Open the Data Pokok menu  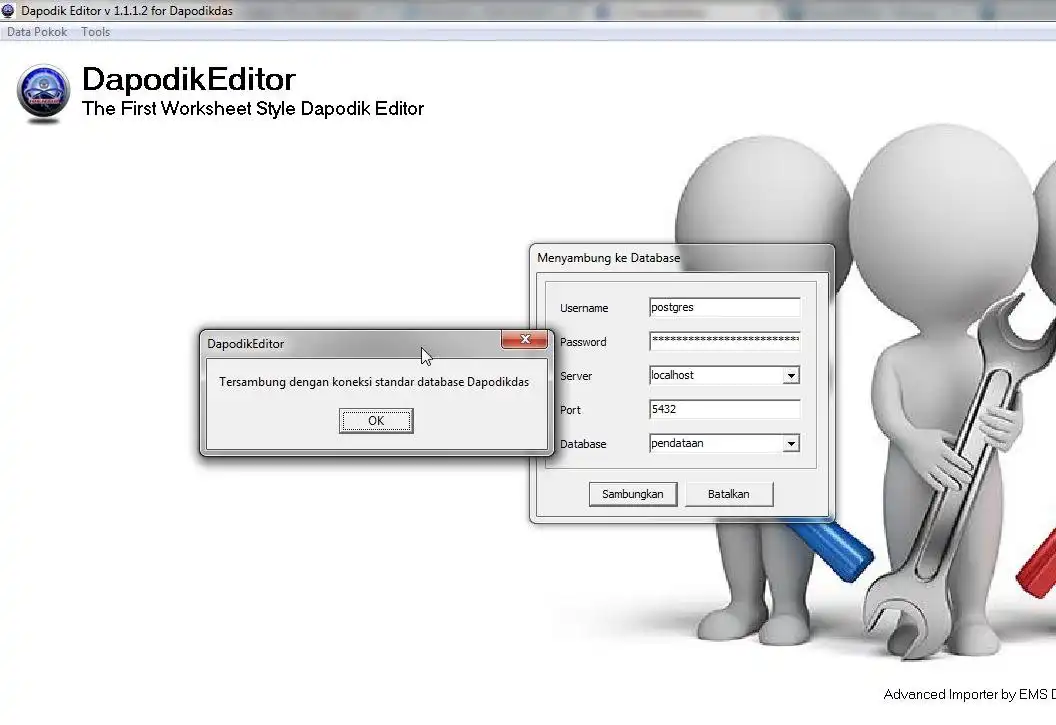(37, 32)
